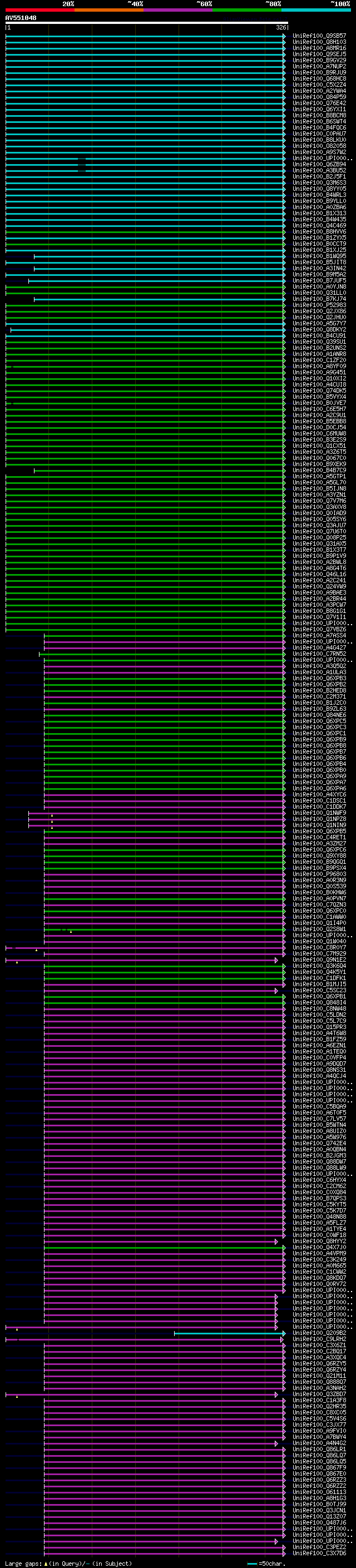Choose UniRef100_A1ULA3 hit label
Image resolution: width=356 pixels, height=1568 pixels.
(x=319, y=672)
